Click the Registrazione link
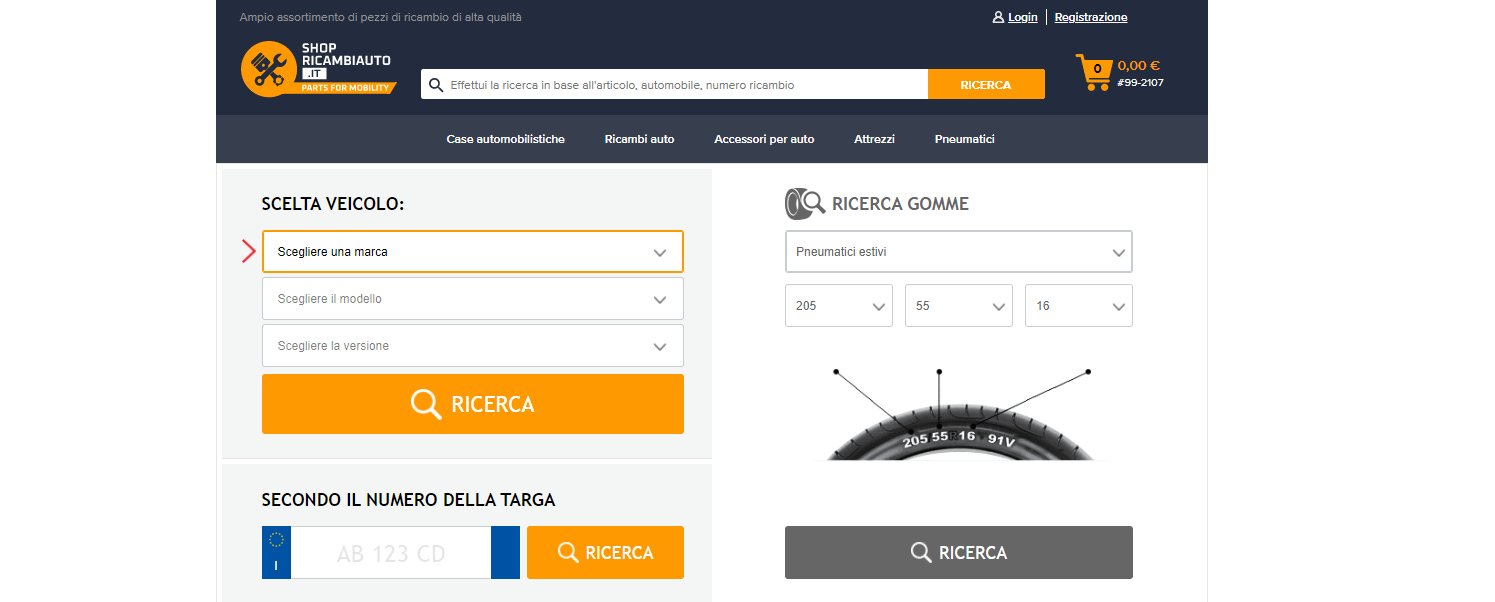Viewport: 1495px width, 602px height. (1091, 17)
